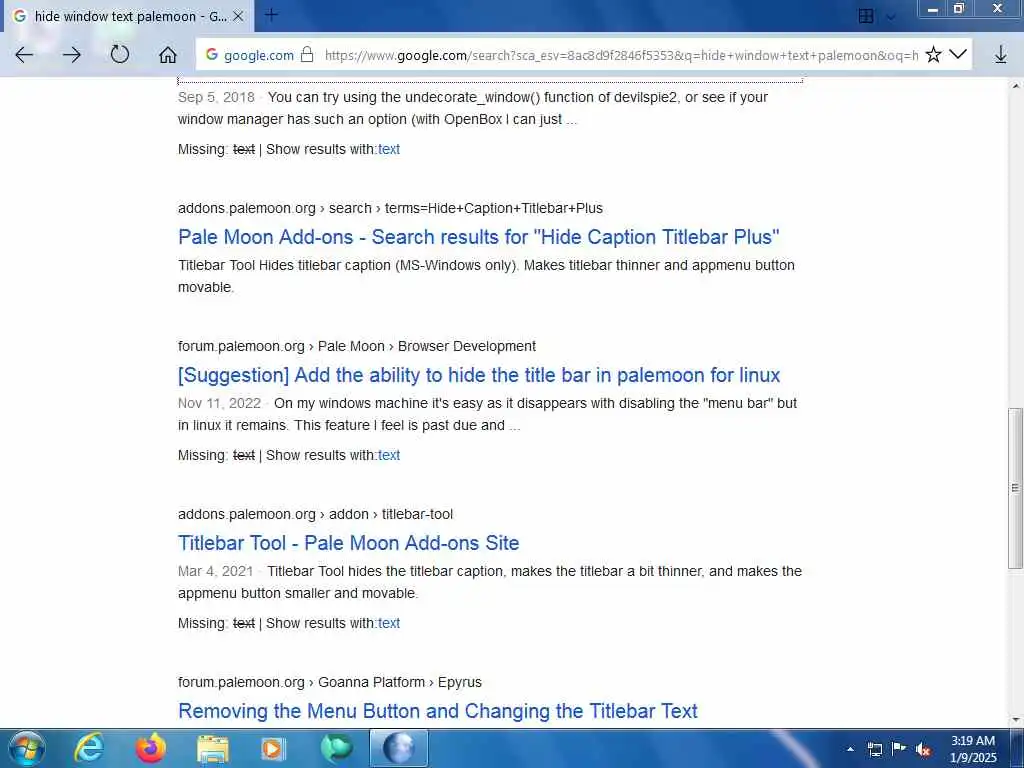1024x768 pixels.
Task: Show hidden system tray icons arrow
Action: (850, 749)
